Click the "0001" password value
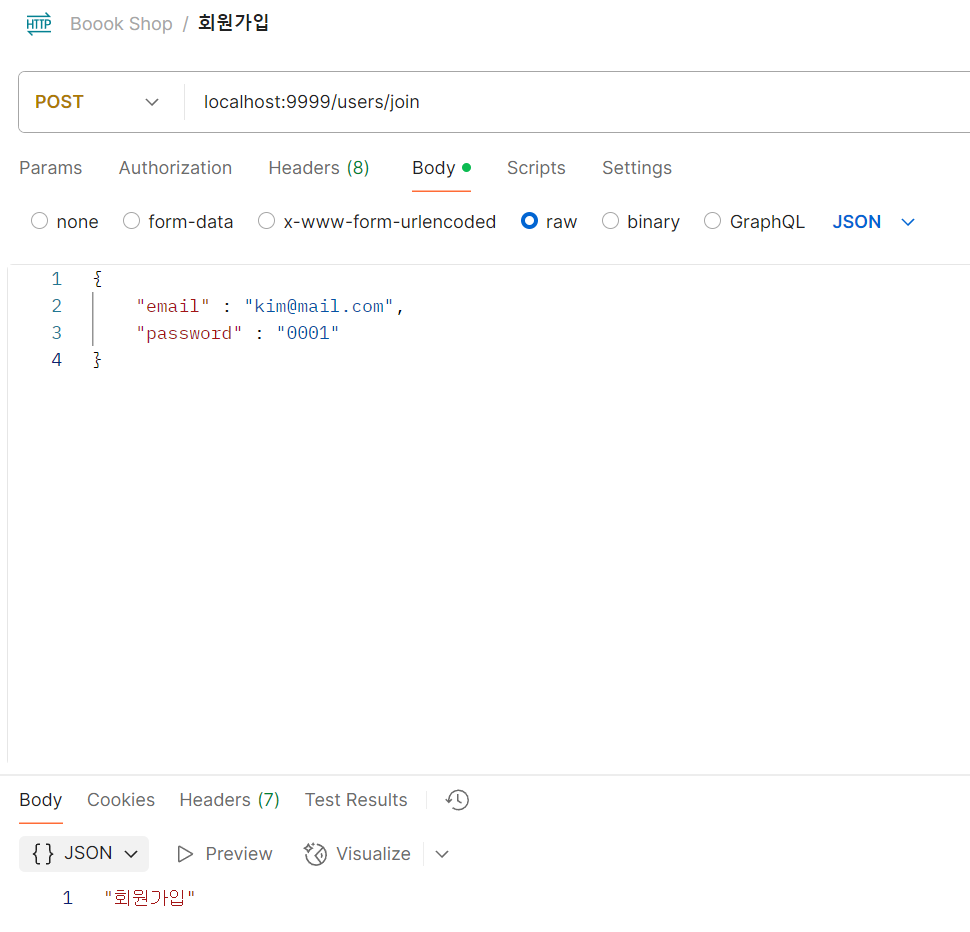Image resolution: width=970 pixels, height=932 pixels. coord(307,333)
